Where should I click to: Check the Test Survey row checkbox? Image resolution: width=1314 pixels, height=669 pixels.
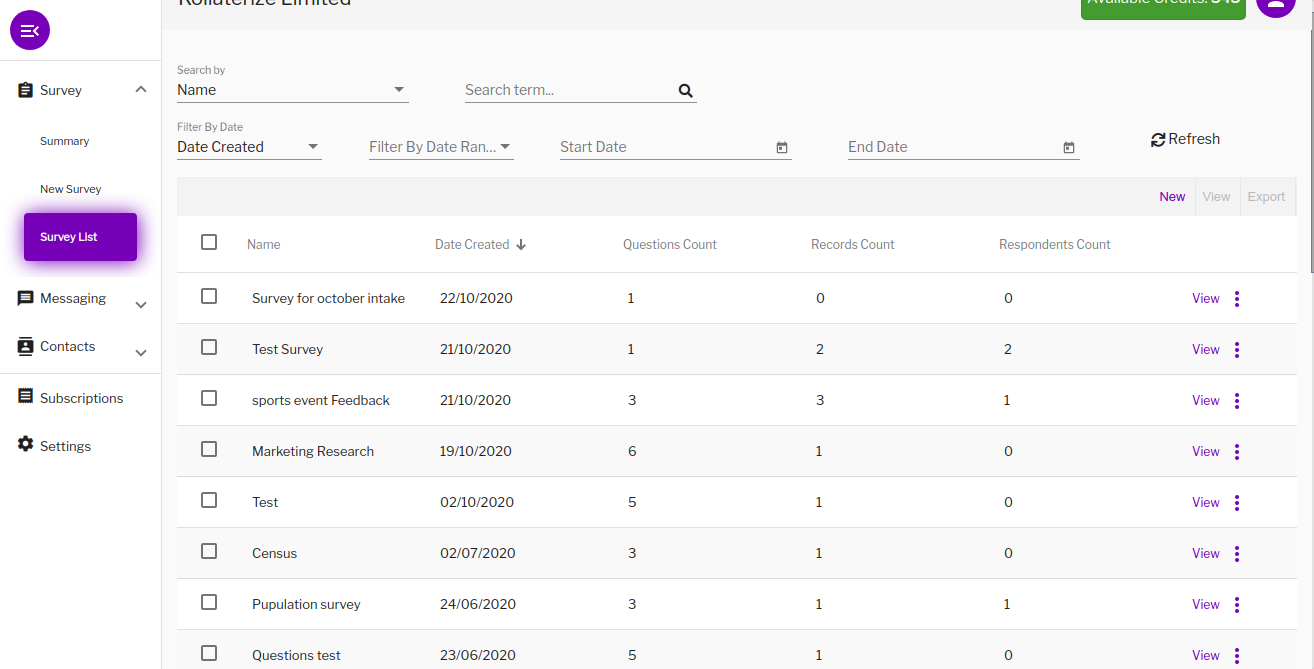(x=209, y=347)
